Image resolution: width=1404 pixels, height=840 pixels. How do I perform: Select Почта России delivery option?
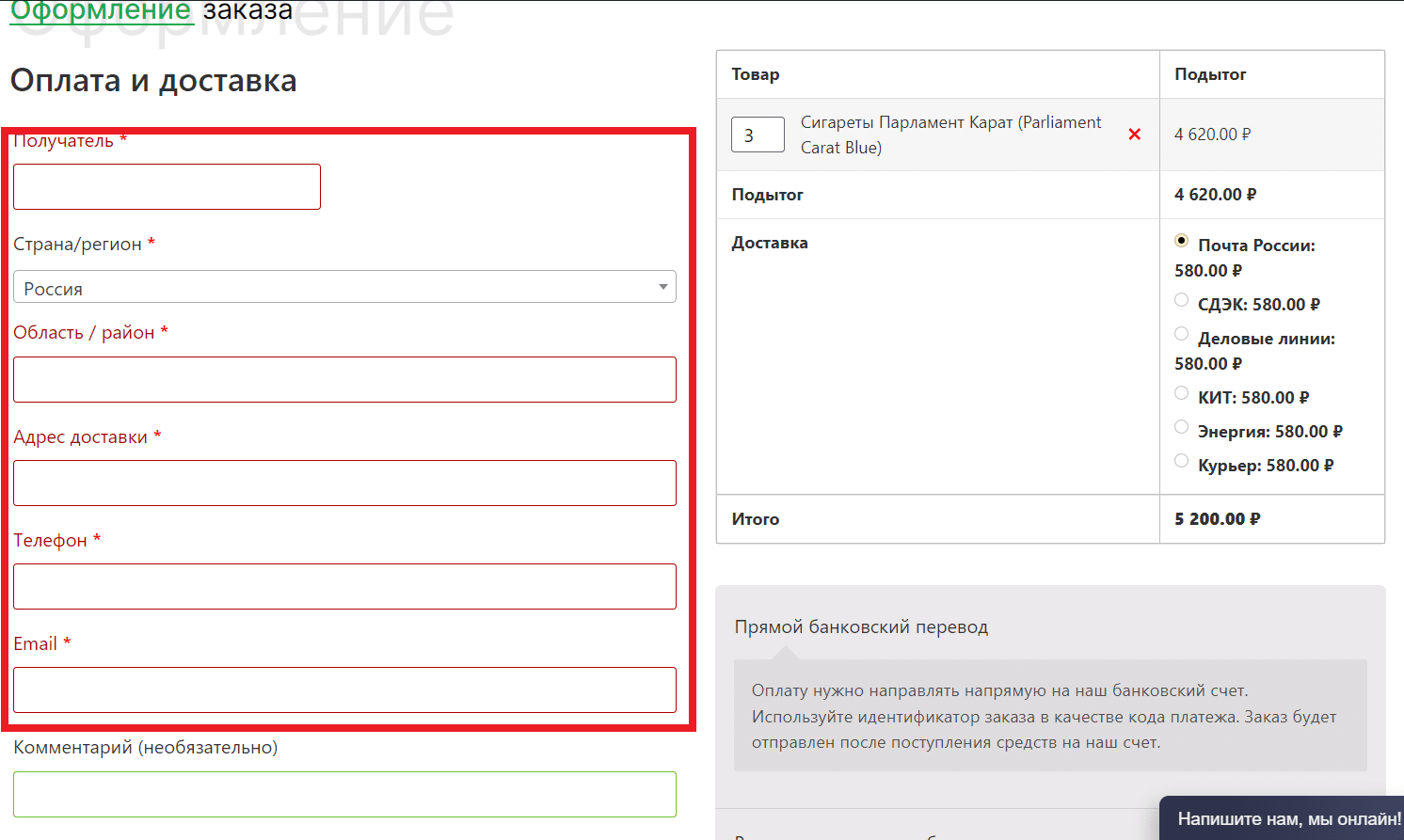coord(1181,241)
